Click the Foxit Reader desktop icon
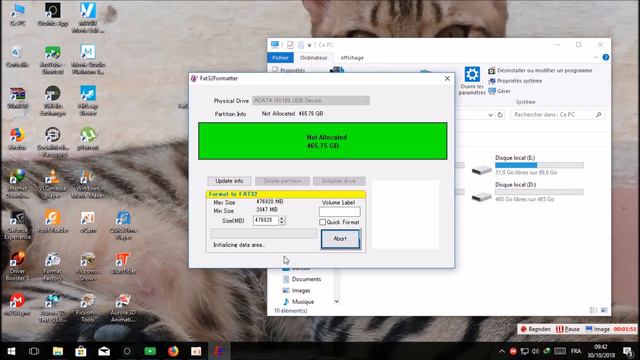Viewport: 640px width, 360px height. click(x=53, y=222)
